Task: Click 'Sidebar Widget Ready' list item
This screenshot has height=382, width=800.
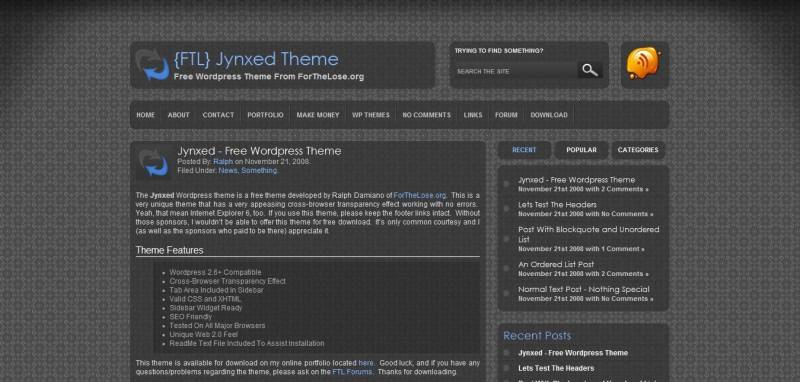Action: coord(206,308)
